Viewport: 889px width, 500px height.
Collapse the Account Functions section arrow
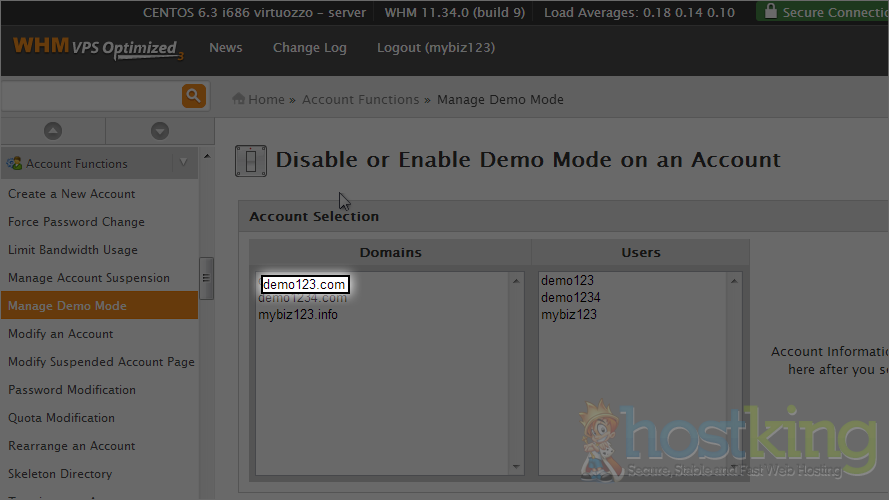183,163
